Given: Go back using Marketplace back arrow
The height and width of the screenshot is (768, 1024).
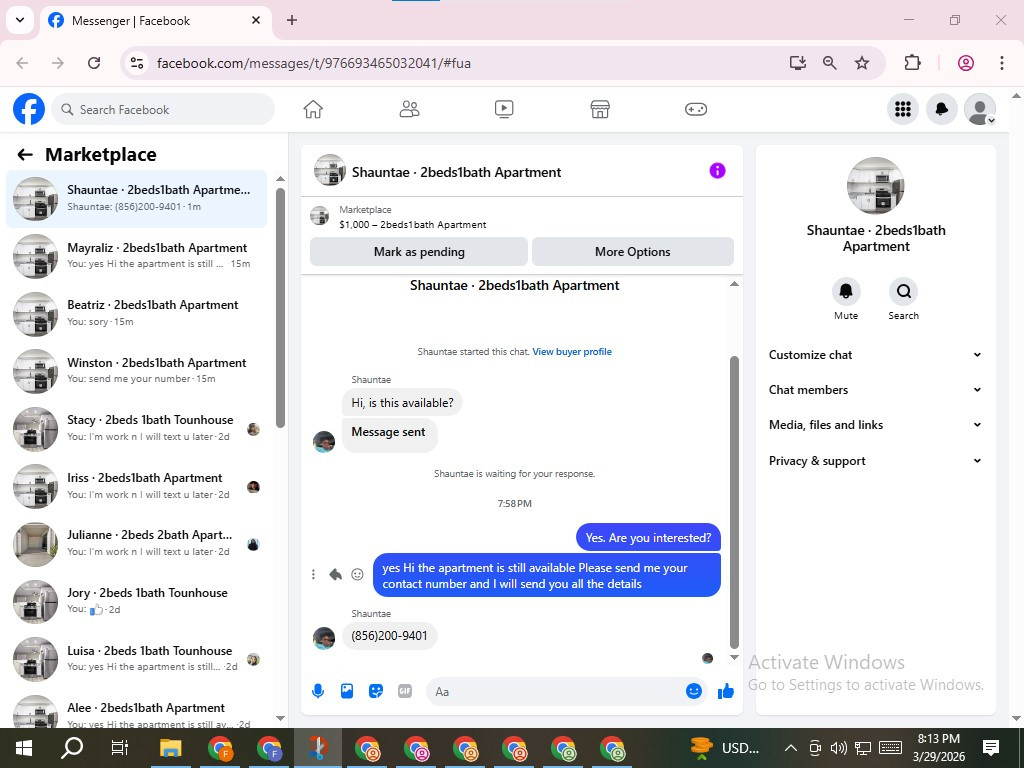Looking at the screenshot, I should (x=25, y=155).
